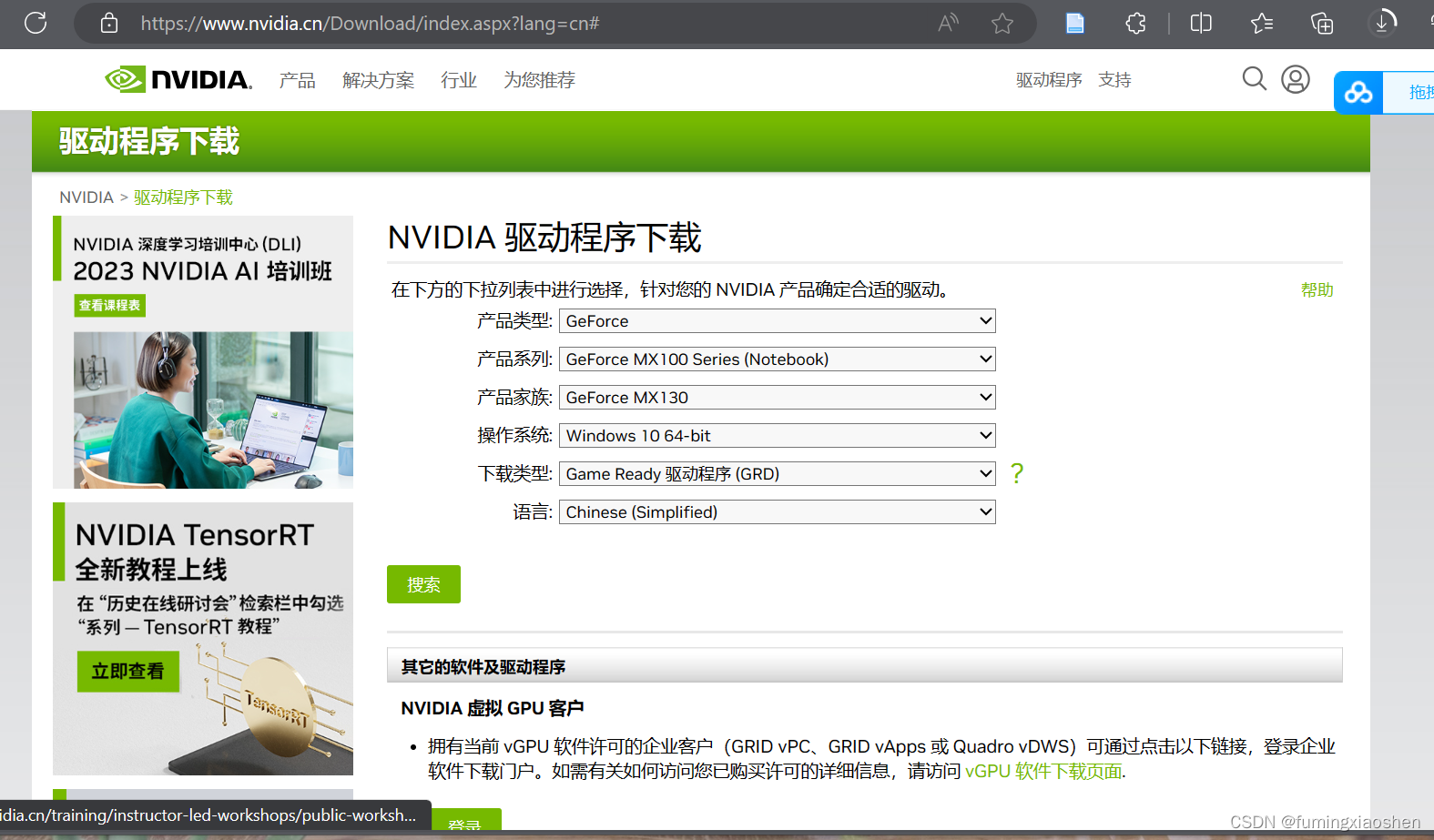The width and height of the screenshot is (1434, 840).
Task: Open 驱动程序 header link
Action: pyautogui.click(x=1049, y=80)
